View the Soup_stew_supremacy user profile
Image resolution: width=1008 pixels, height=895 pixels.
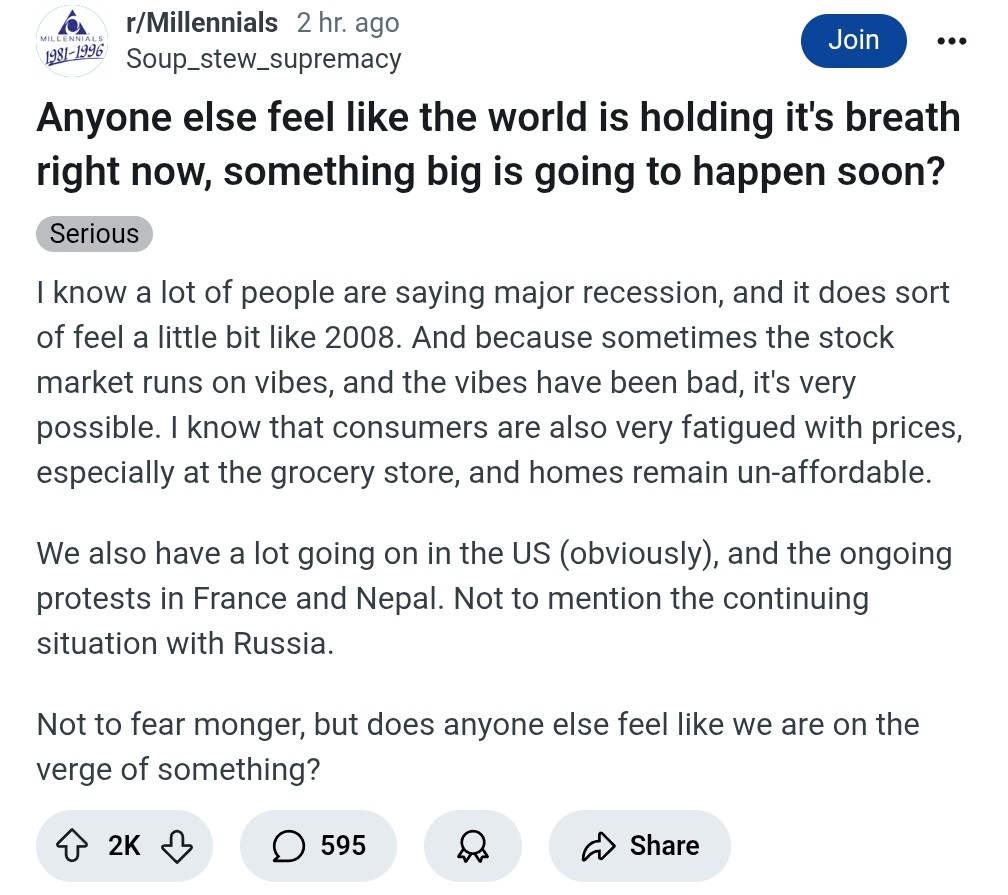tap(263, 59)
